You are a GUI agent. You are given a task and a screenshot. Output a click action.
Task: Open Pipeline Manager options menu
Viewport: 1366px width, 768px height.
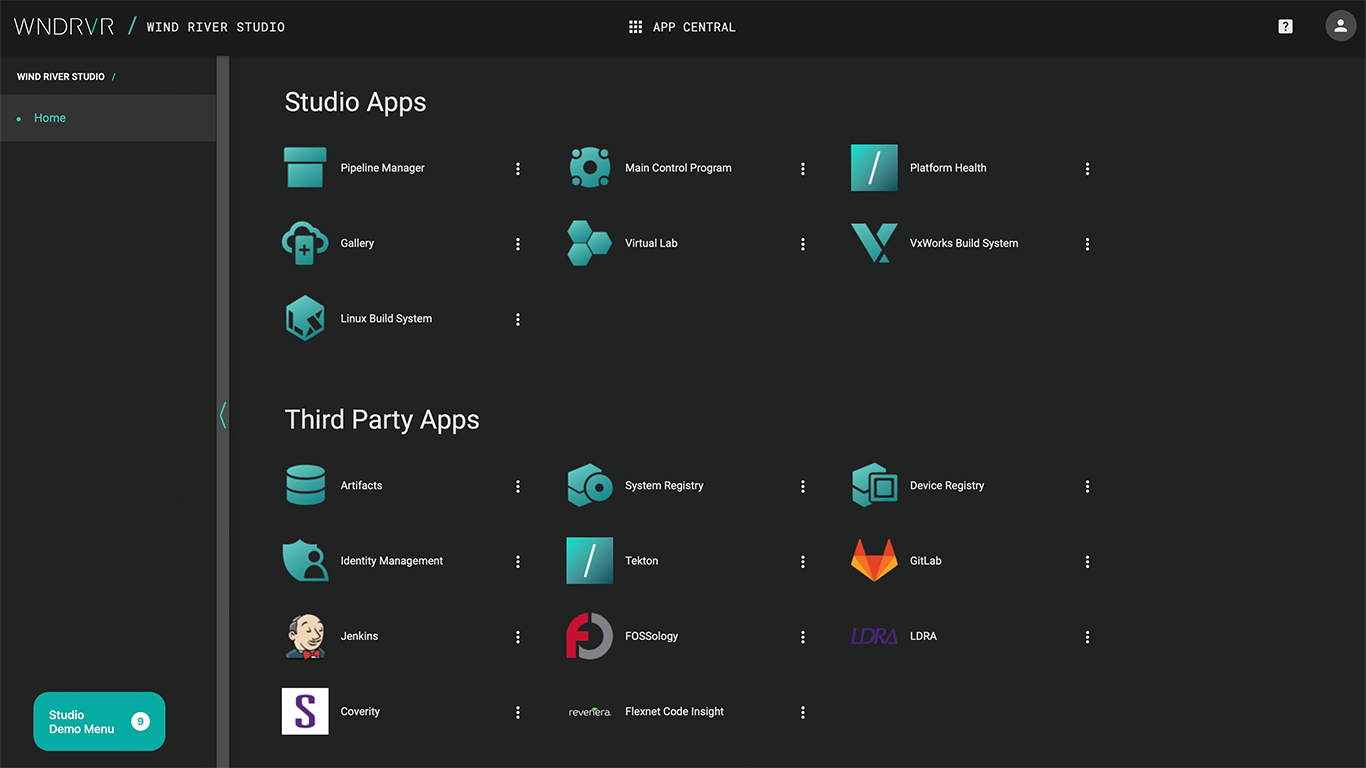point(518,169)
